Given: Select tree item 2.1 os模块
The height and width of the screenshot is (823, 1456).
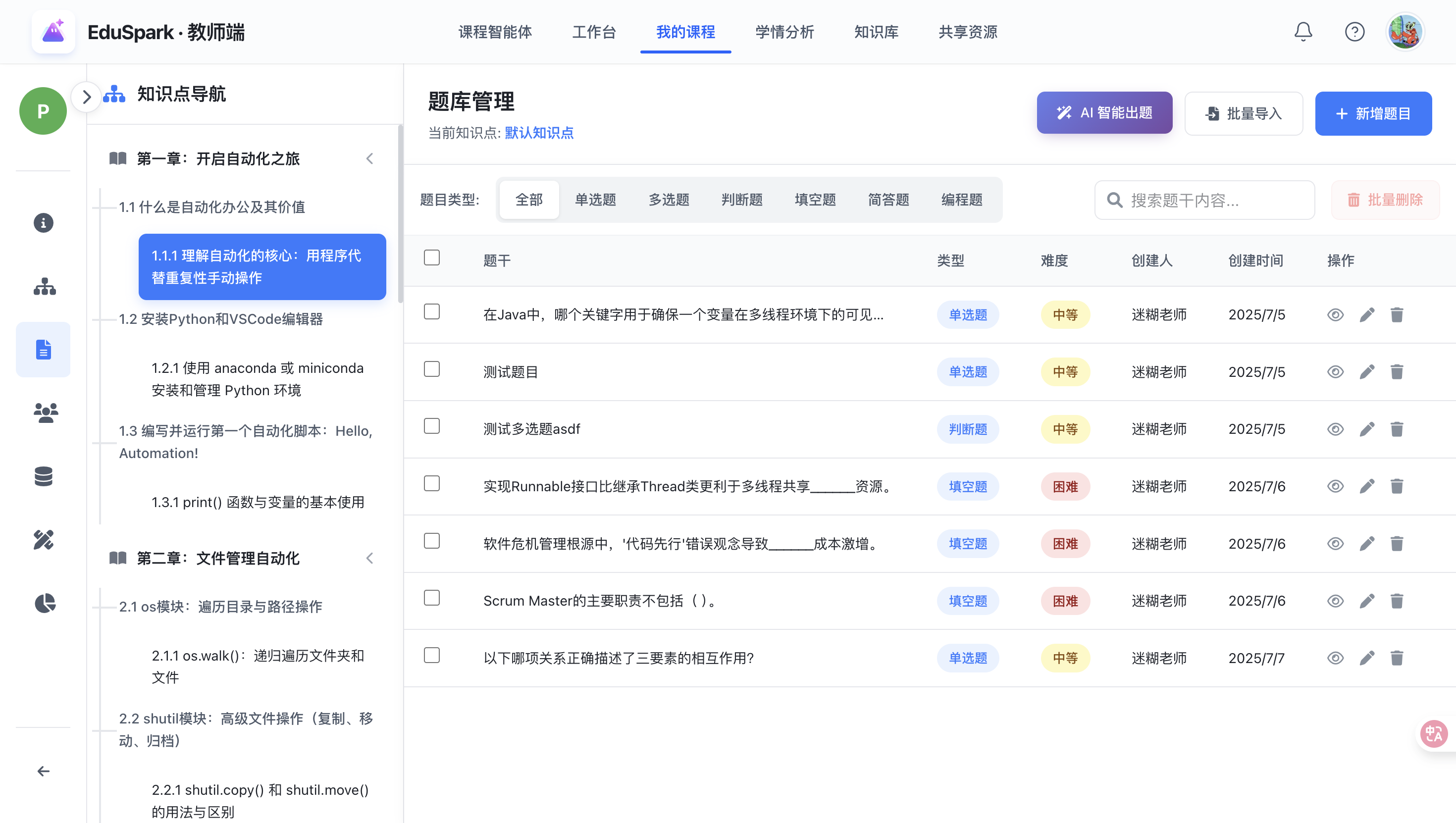Looking at the screenshot, I should (220, 607).
